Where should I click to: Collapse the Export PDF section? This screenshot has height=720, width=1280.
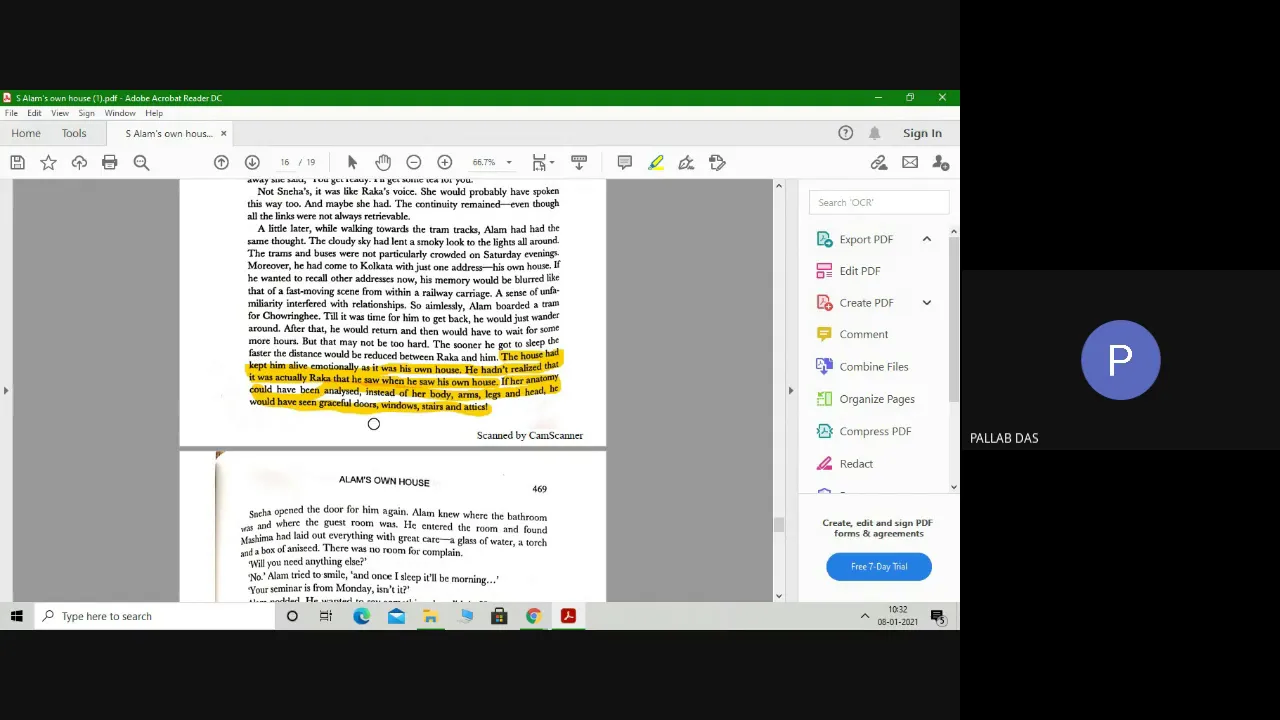pyautogui.click(x=927, y=239)
